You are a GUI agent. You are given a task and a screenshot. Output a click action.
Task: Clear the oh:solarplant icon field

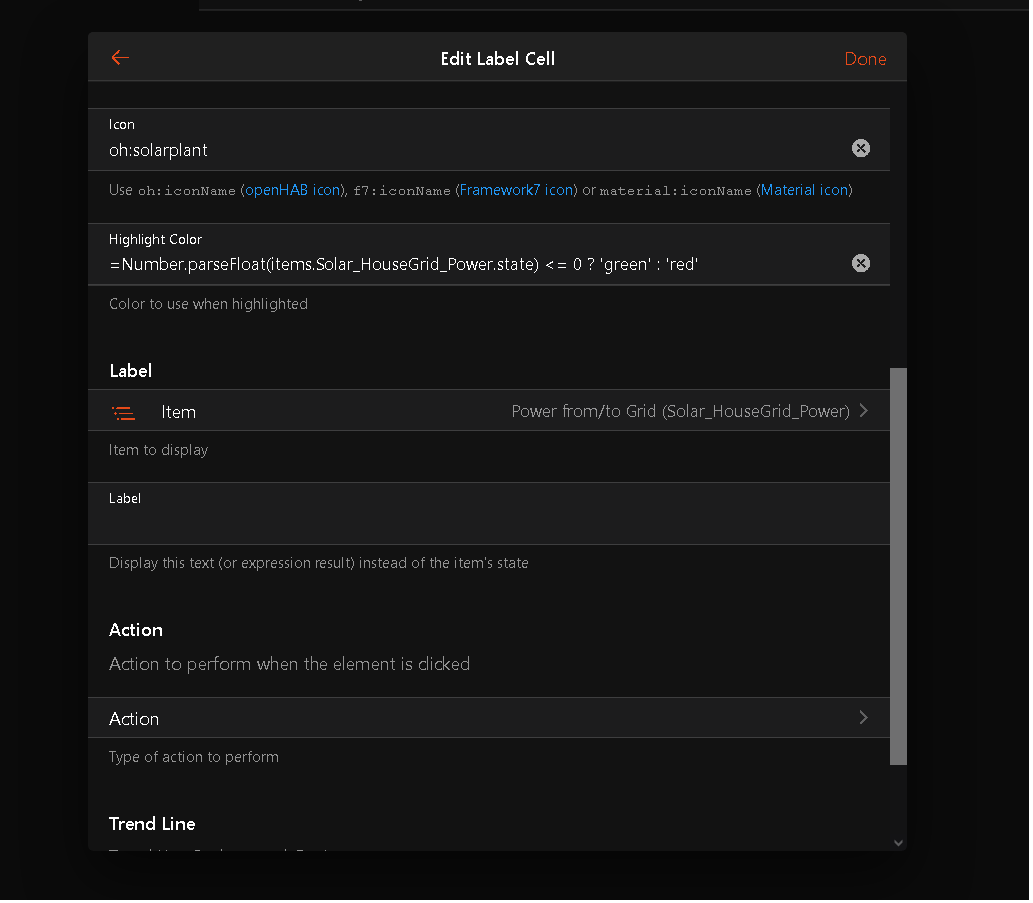(x=860, y=148)
